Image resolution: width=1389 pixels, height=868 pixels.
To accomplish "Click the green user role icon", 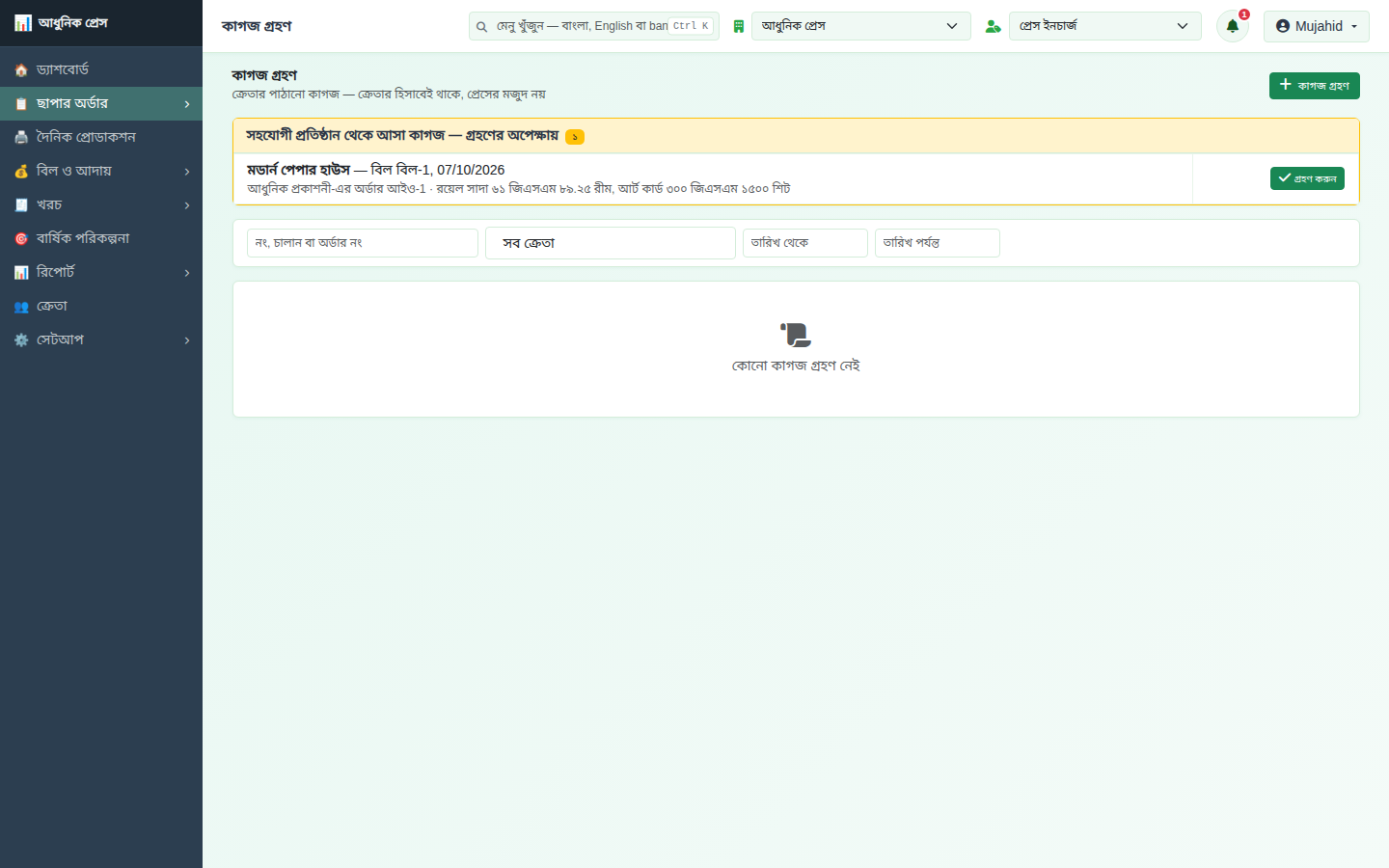I will coord(993,26).
